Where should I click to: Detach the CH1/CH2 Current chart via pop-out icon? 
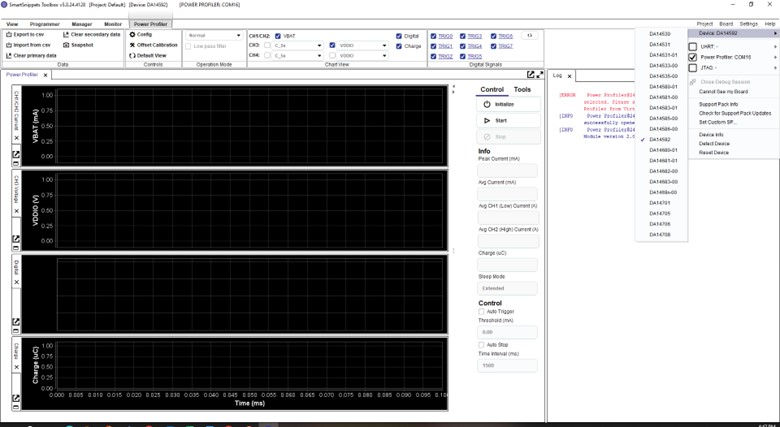tap(16, 155)
